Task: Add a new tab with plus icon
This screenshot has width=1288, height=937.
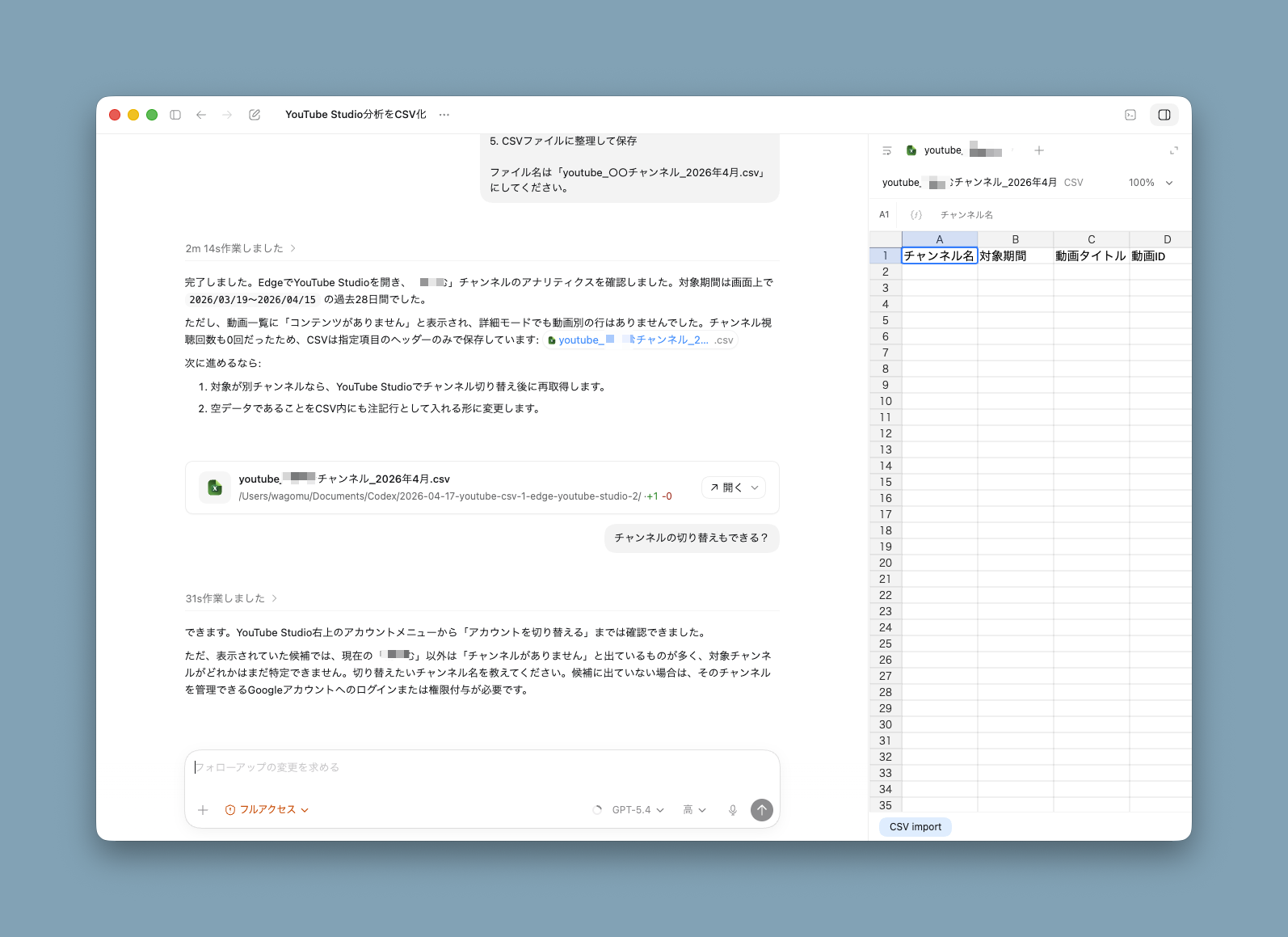Action: pos(1039,150)
